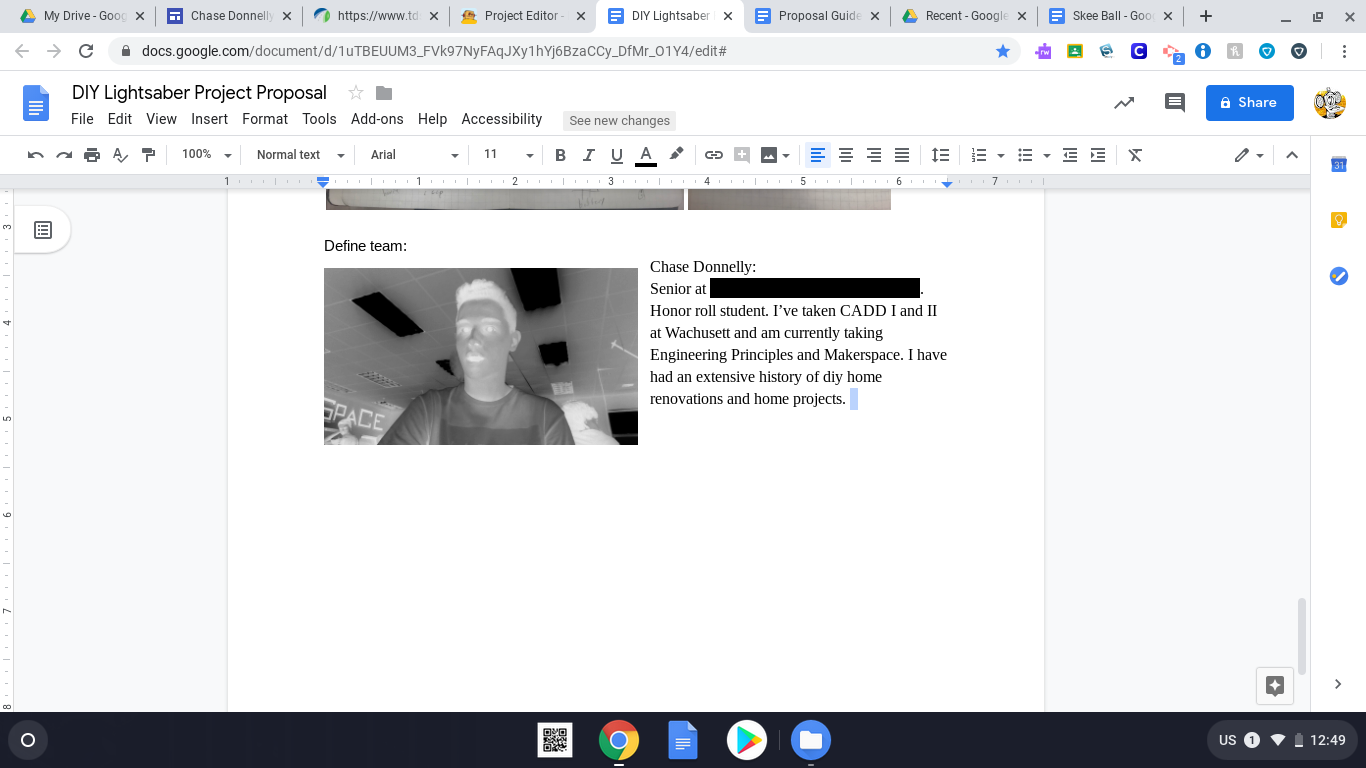The width and height of the screenshot is (1366, 768).
Task: Switch to the Proposal Guide tab
Action: pos(819,16)
